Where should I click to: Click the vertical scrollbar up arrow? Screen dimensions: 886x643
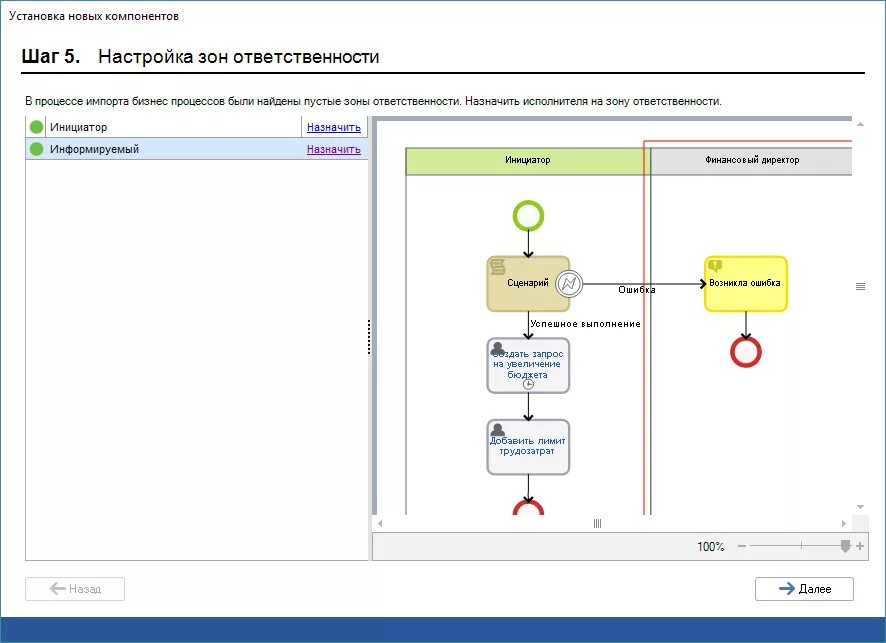(x=860, y=124)
